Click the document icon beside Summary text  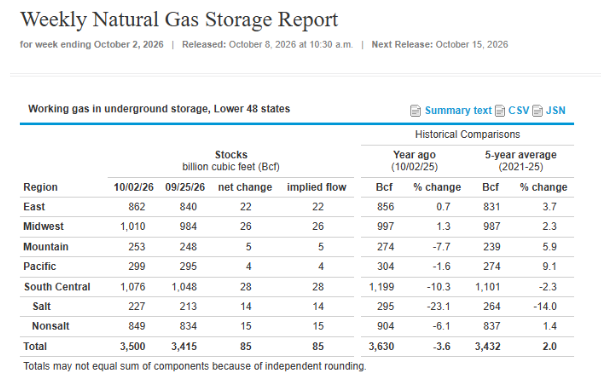[415, 111]
